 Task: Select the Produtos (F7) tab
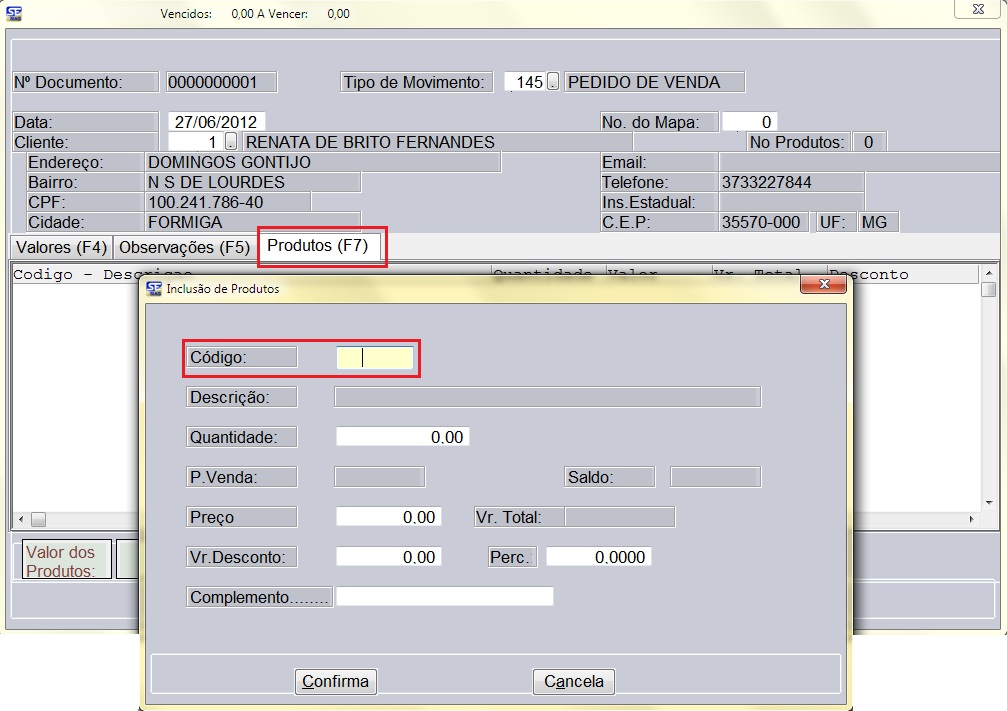[318, 246]
